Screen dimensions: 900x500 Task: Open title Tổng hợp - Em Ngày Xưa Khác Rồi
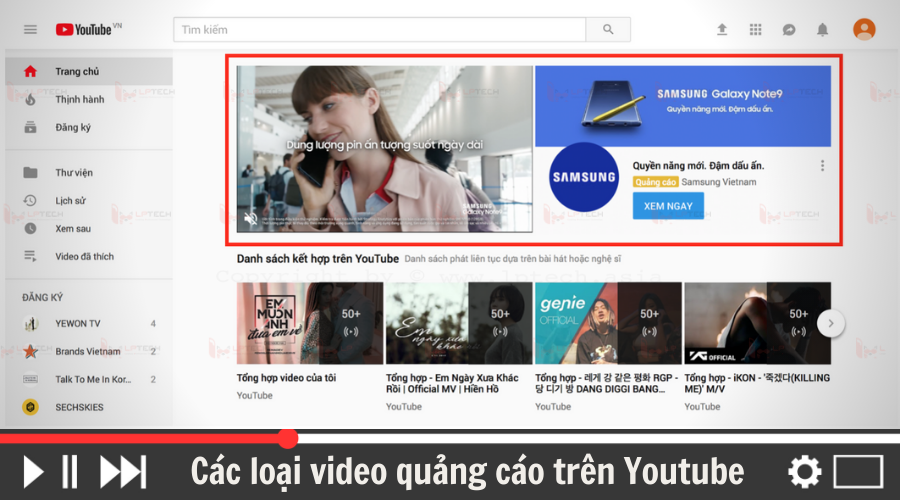[x=452, y=383]
